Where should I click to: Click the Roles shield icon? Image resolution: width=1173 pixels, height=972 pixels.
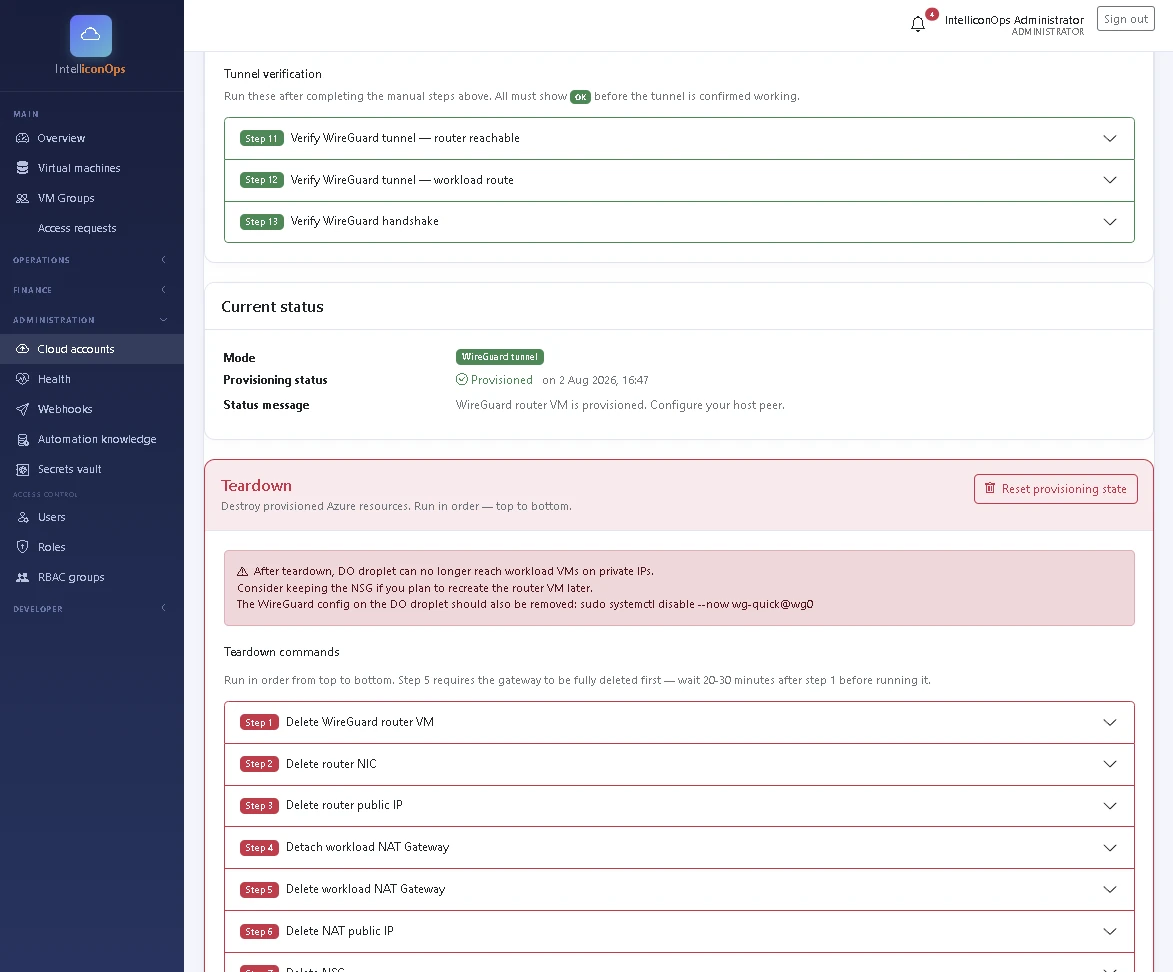[x=22, y=547]
